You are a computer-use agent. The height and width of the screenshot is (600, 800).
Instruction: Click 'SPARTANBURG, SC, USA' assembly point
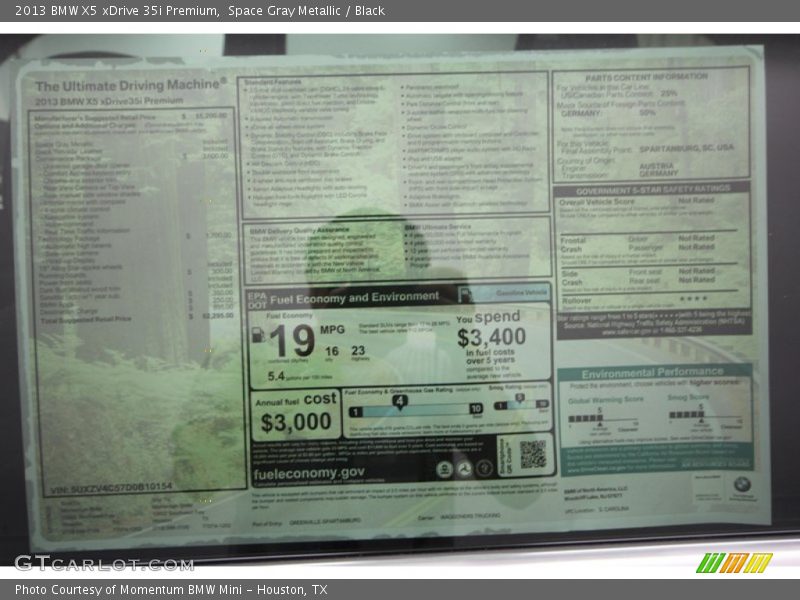686,148
